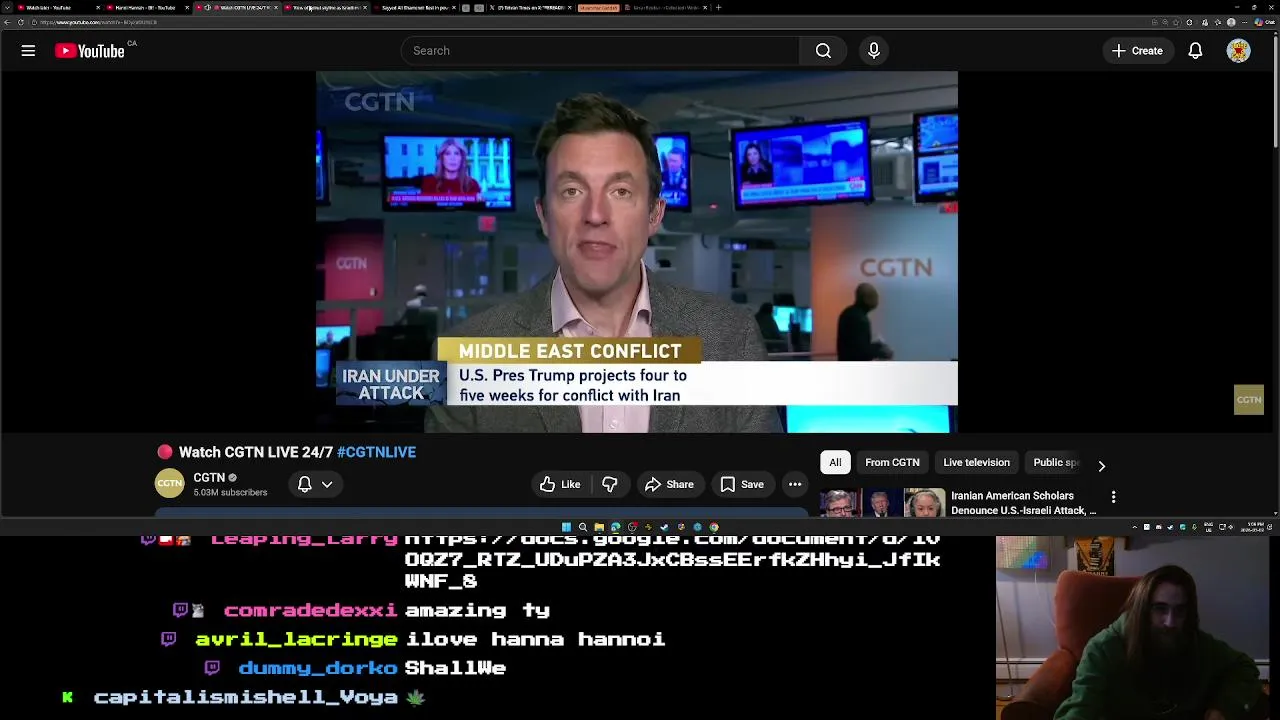Select the Live television filter chip
Image resolution: width=1280 pixels, height=720 pixels.
click(x=976, y=462)
